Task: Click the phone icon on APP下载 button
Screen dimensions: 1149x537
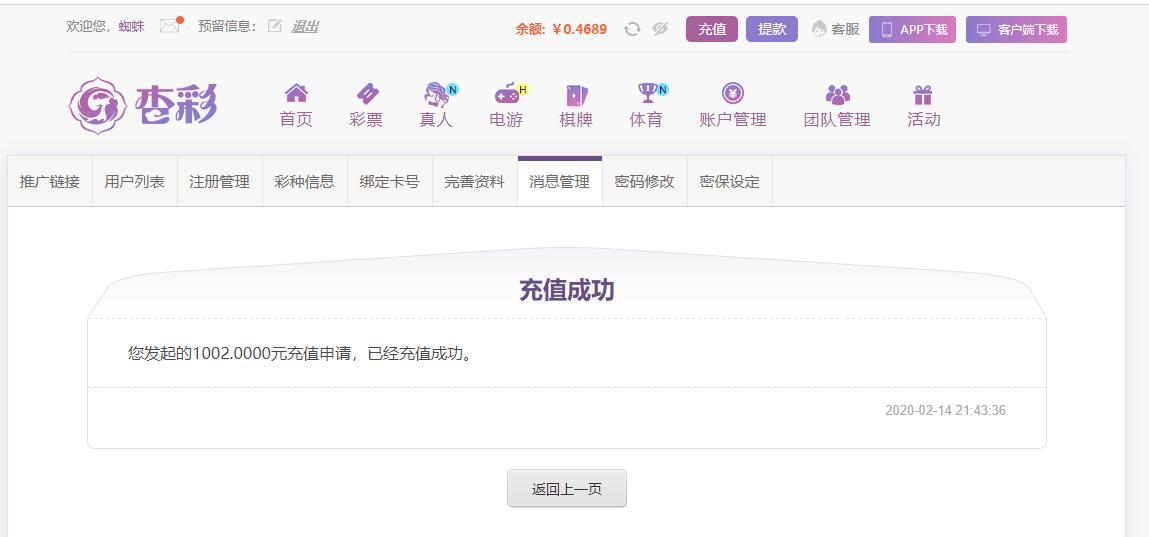Action: click(887, 30)
